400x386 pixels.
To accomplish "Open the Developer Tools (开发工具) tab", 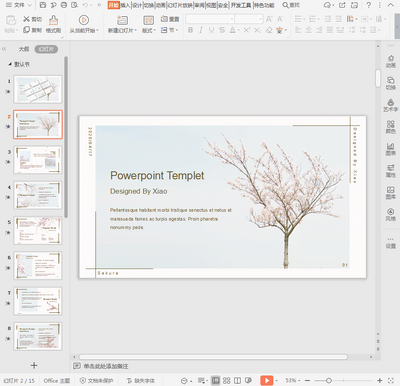I will pyautogui.click(x=241, y=5).
